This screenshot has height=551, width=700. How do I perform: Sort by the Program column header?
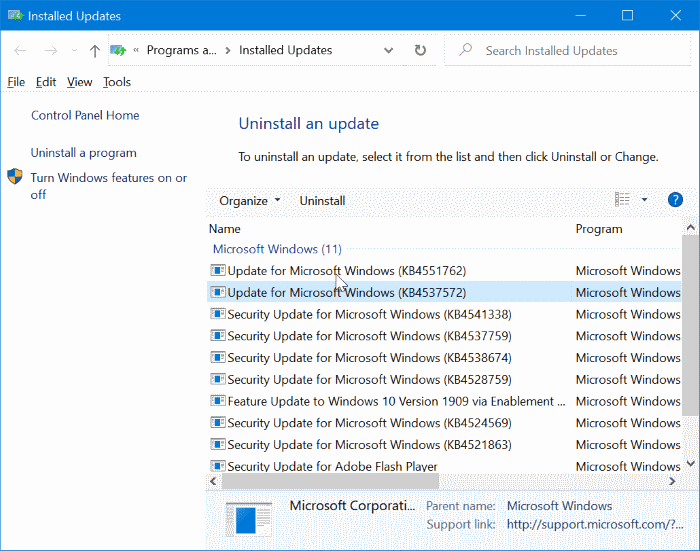pyautogui.click(x=599, y=229)
